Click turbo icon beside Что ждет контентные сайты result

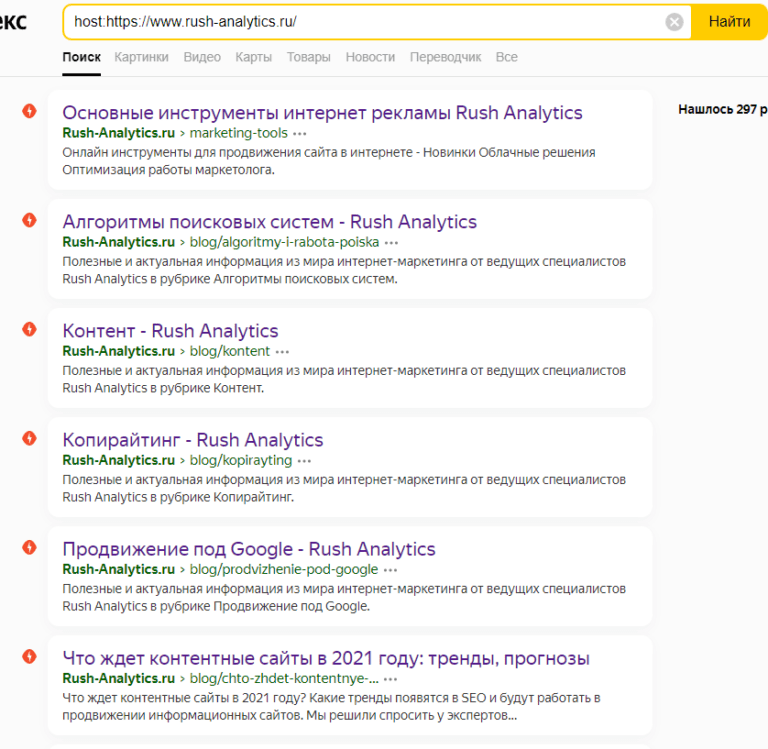coord(30,656)
